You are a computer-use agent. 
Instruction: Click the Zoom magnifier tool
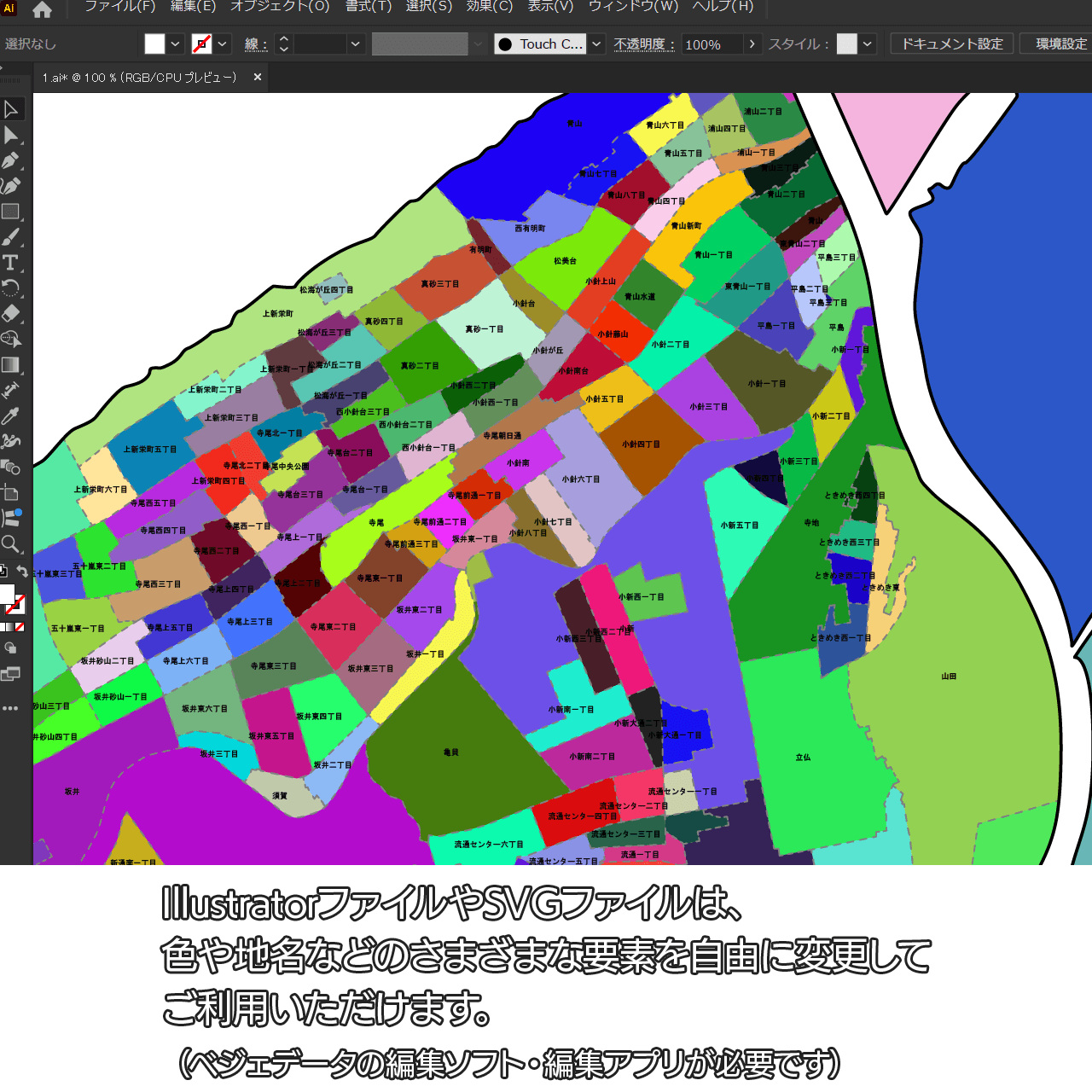[x=11, y=544]
